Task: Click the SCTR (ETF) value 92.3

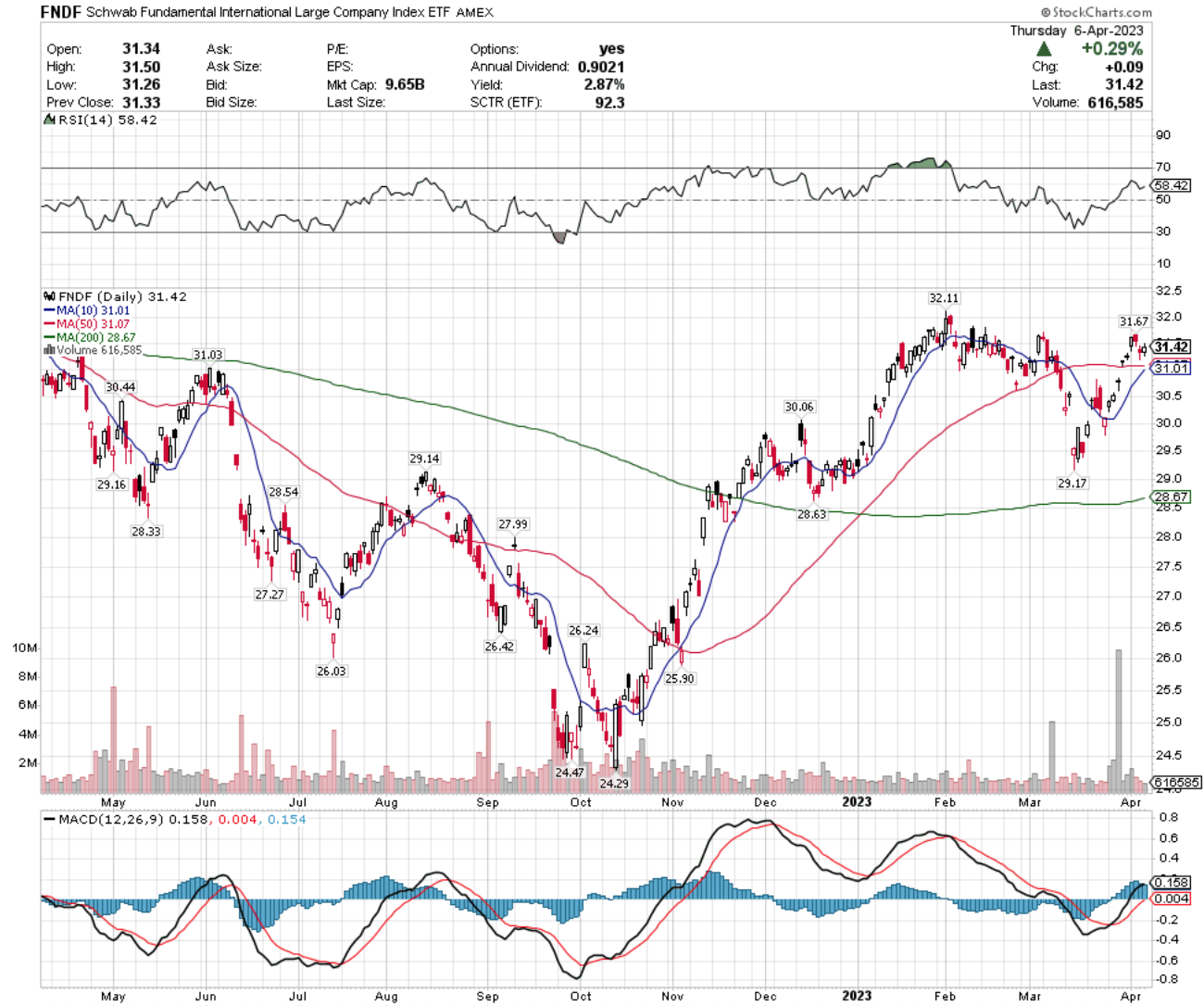Action: (x=609, y=102)
